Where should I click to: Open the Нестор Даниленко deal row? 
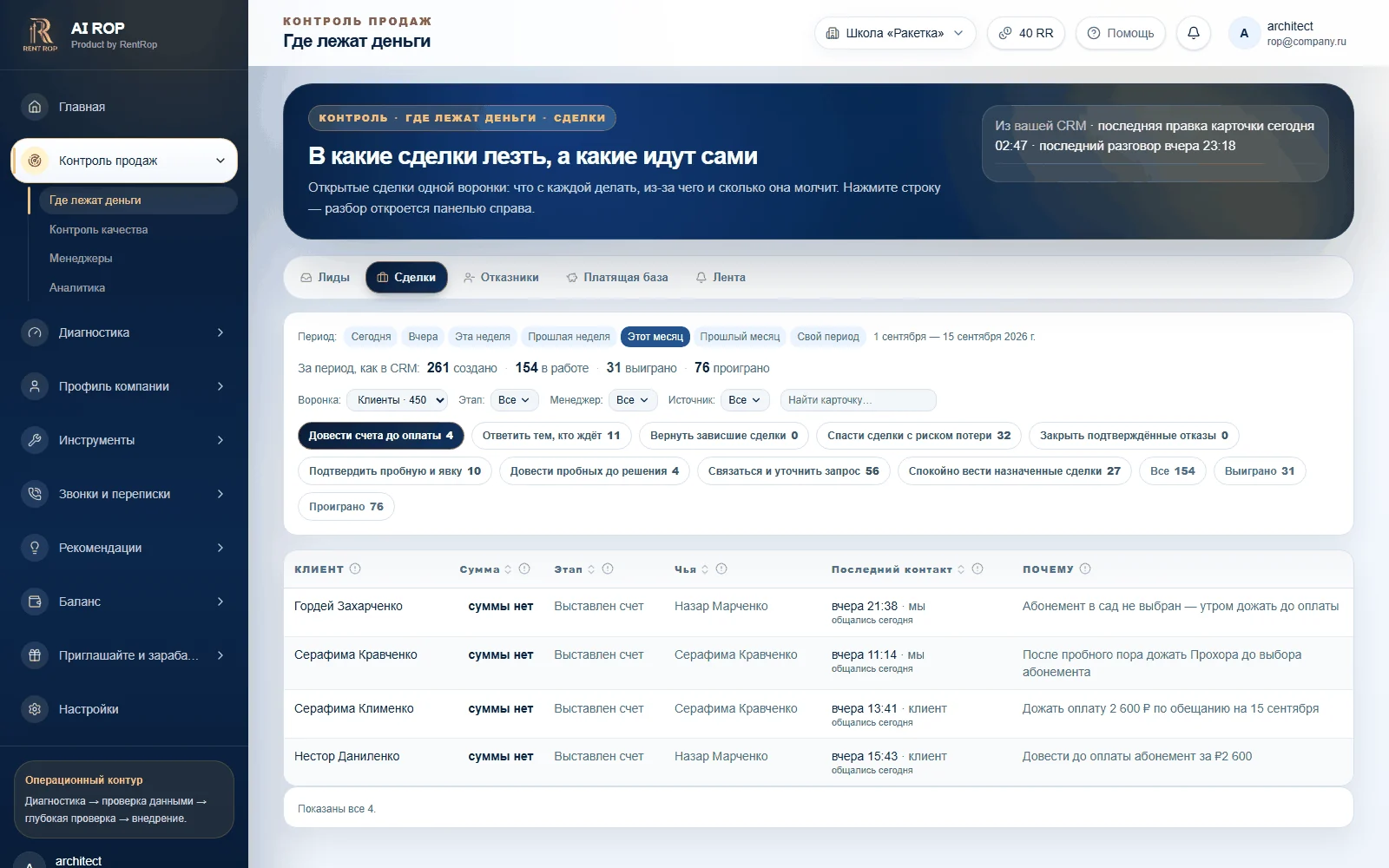click(818, 762)
